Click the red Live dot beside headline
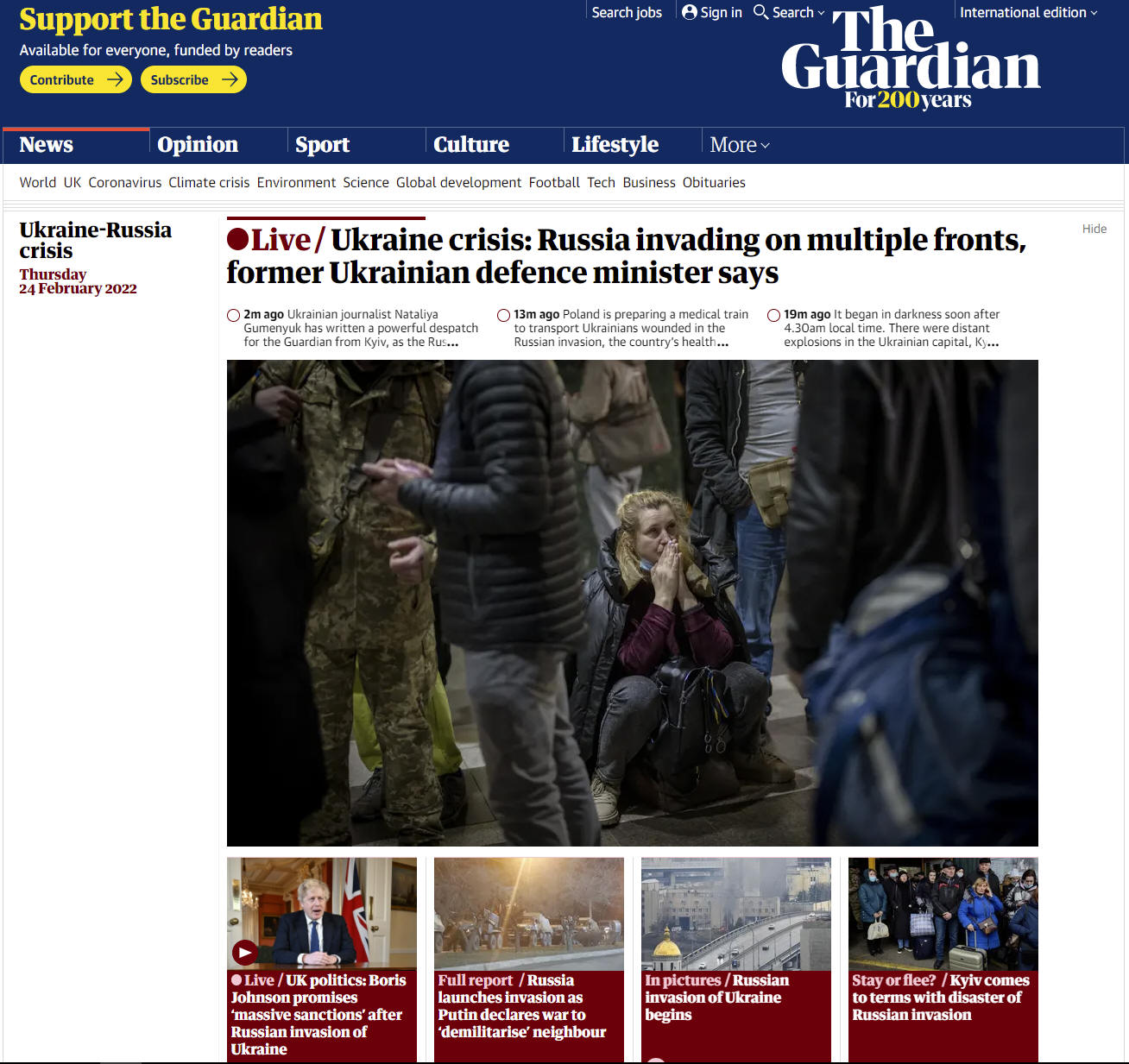Viewport: 1129px width, 1064px height. [237, 239]
